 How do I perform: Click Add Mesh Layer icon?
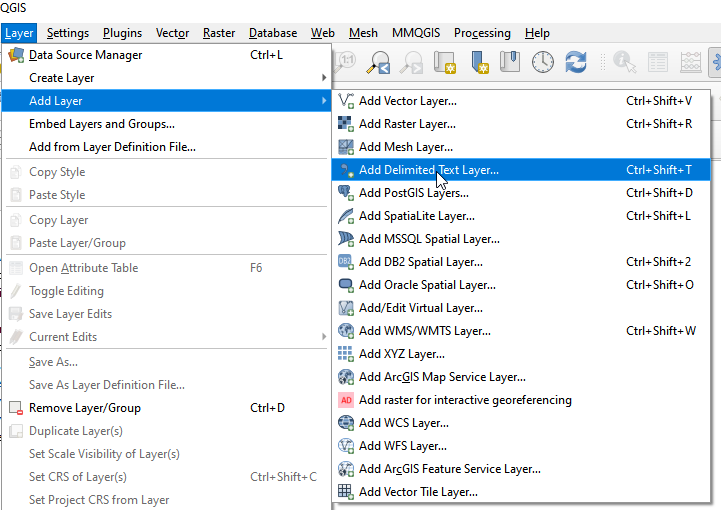click(x=346, y=147)
